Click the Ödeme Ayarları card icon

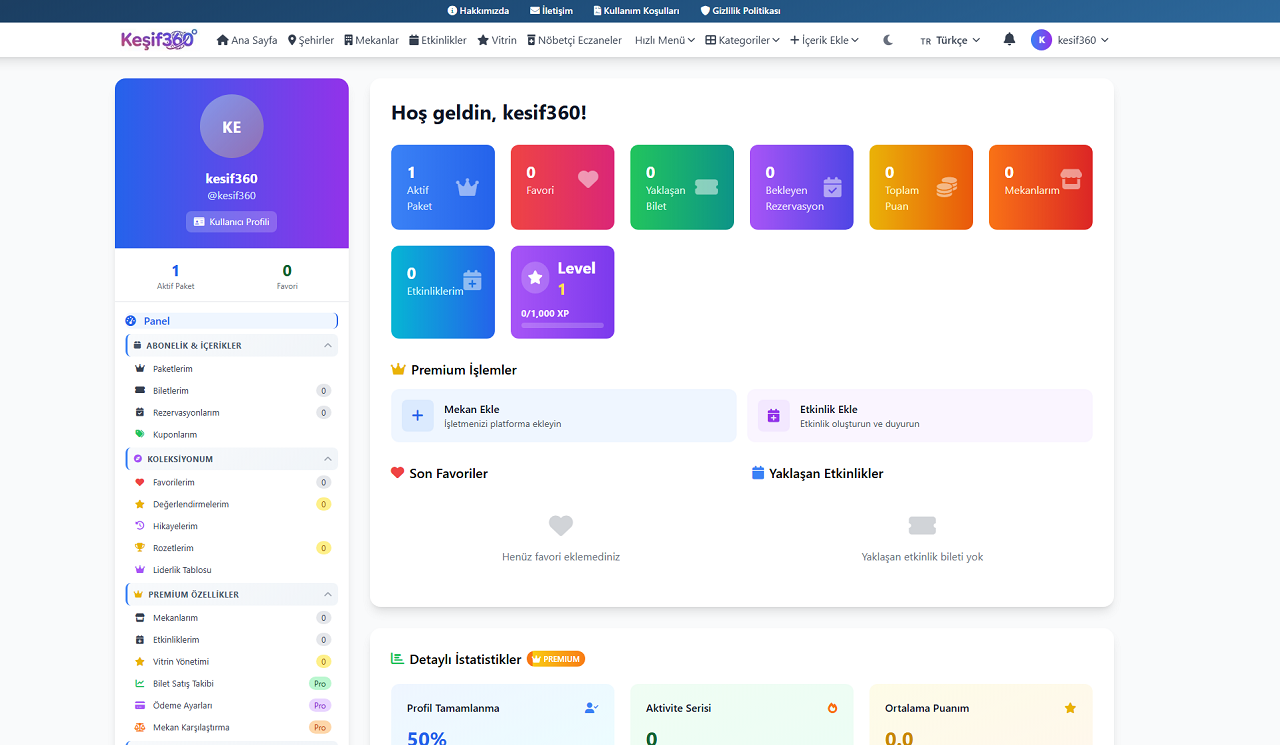[140, 705]
